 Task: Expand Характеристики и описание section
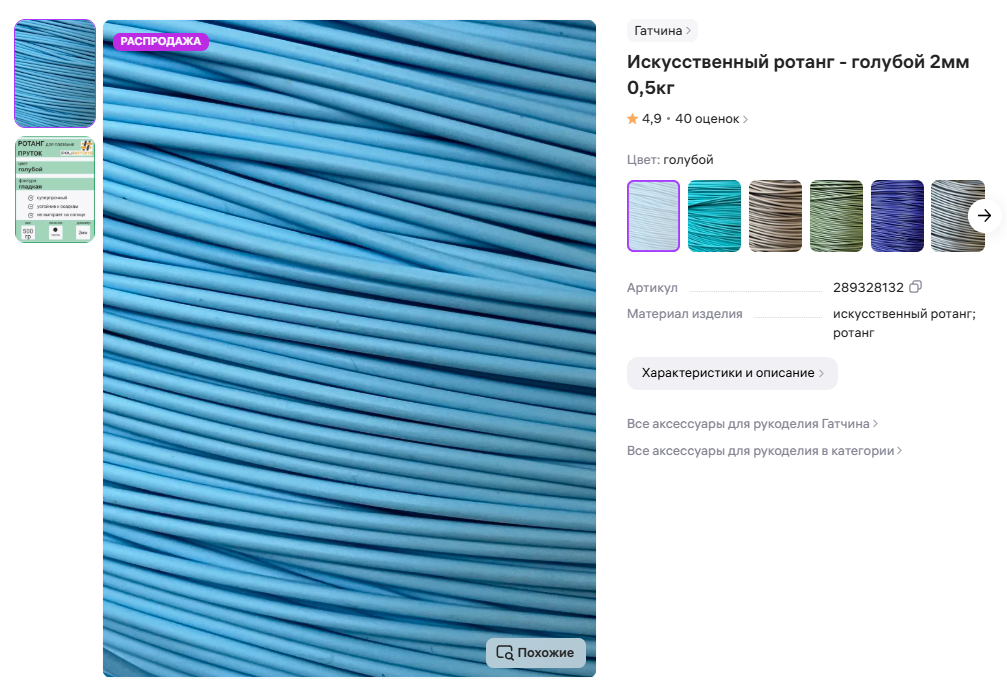click(732, 373)
